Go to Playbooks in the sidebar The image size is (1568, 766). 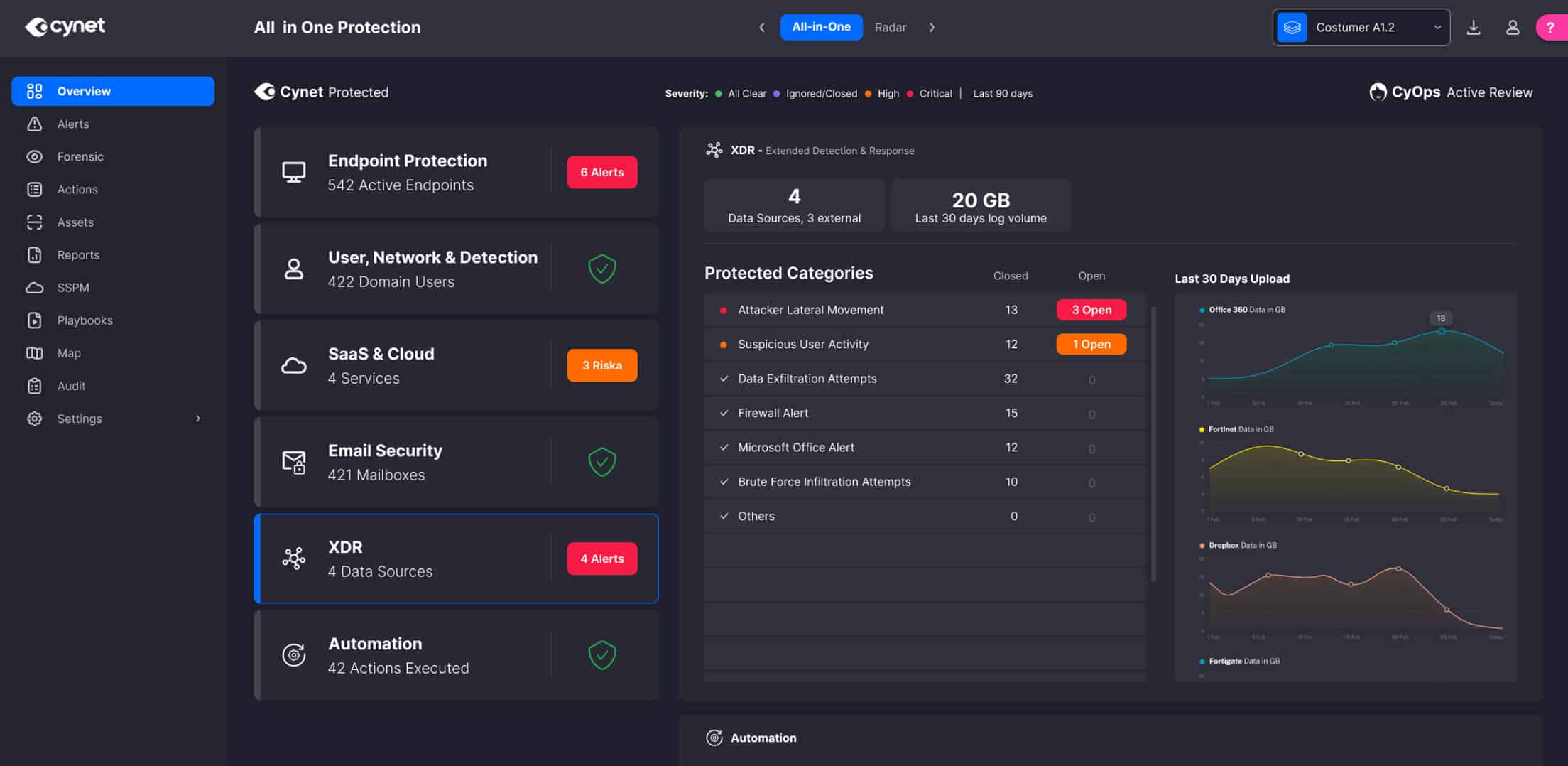85,320
